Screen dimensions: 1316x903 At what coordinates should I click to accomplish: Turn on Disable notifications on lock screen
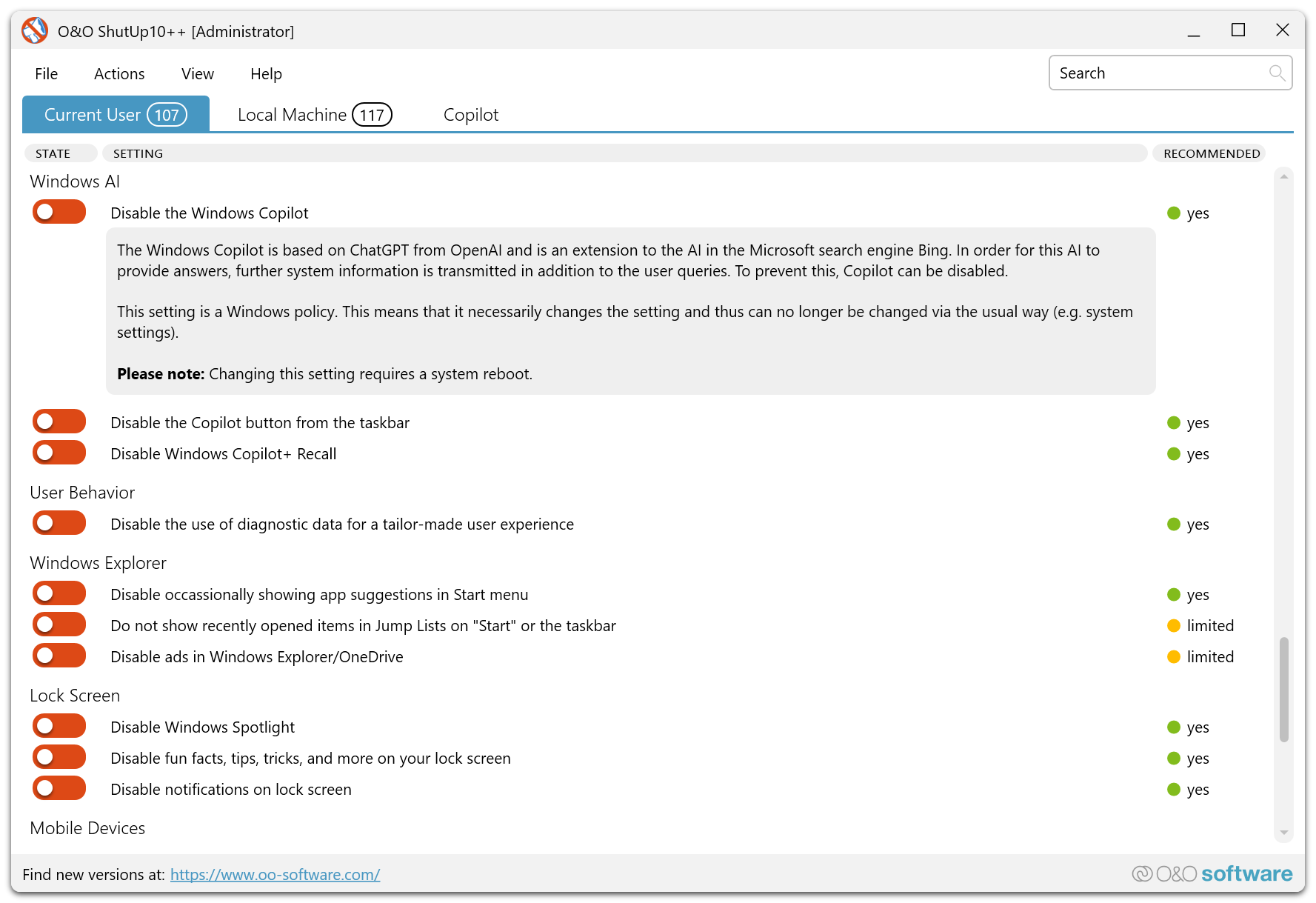click(x=59, y=789)
